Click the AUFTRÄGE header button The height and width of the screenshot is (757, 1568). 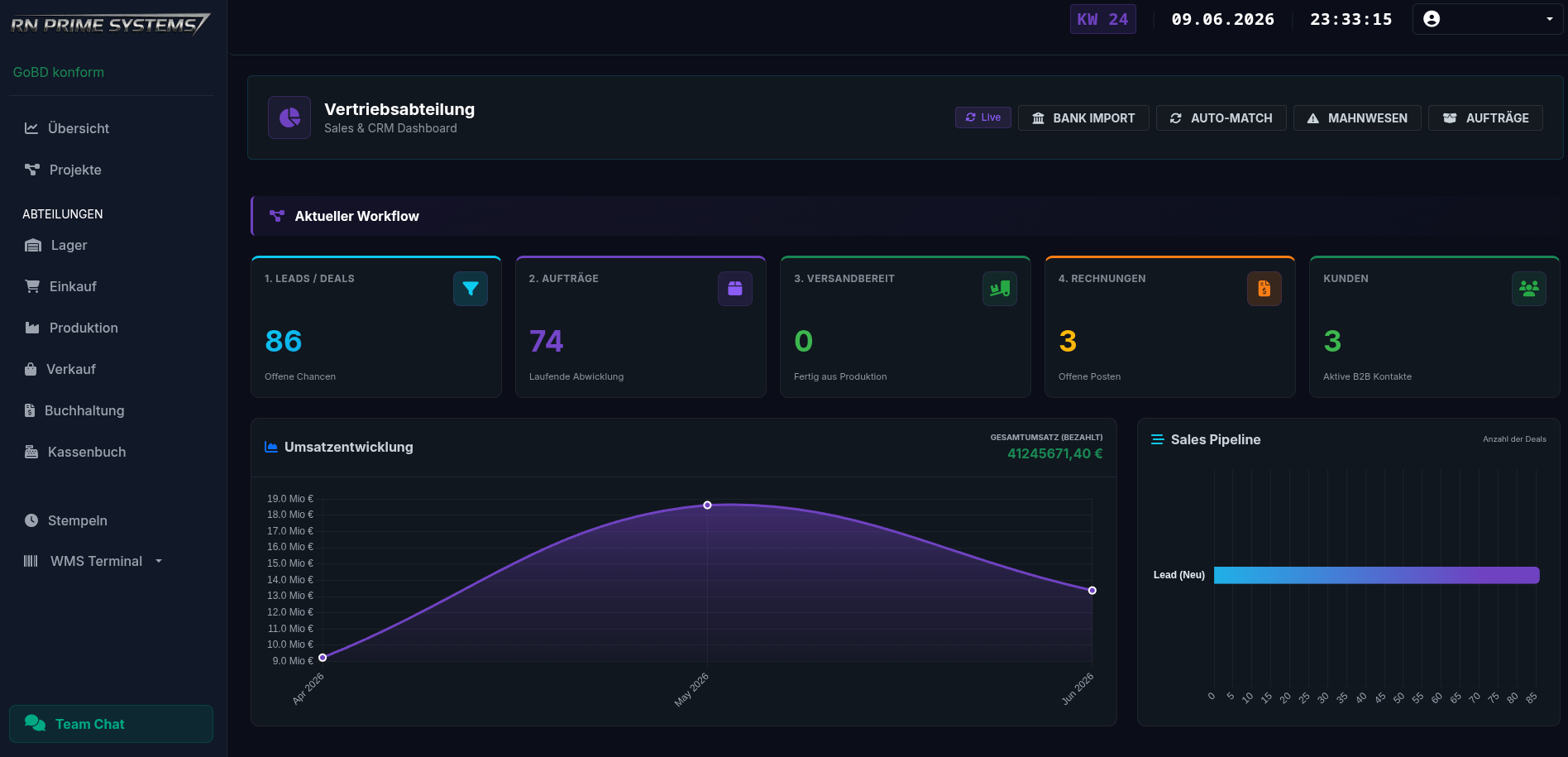pos(1485,117)
